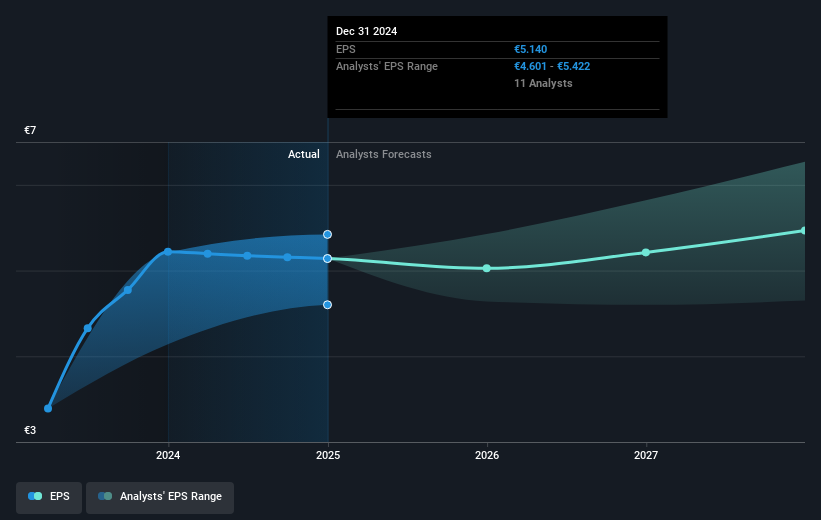Viewport: 821px width, 520px height.
Task: Click the upper analyst range marker at 2025
Action: (327, 235)
